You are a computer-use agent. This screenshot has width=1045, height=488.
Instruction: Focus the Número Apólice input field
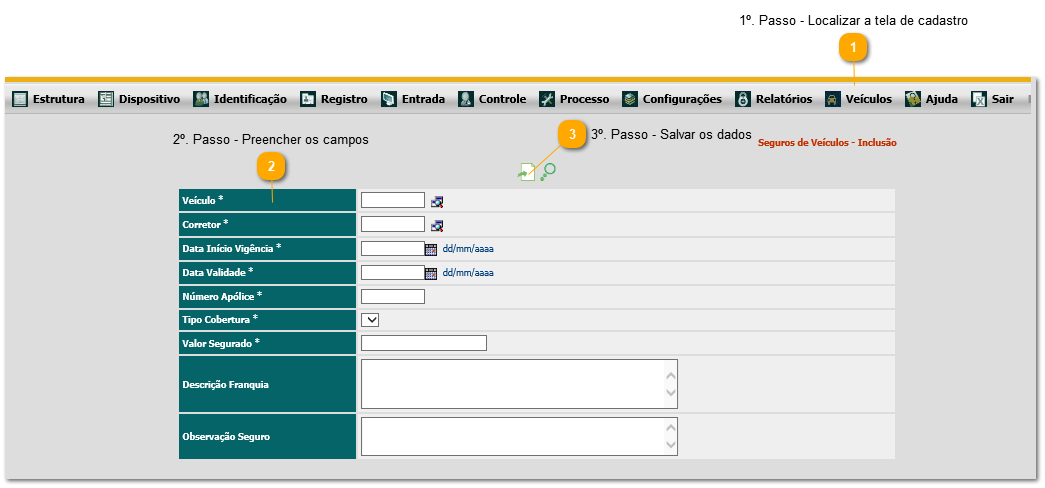click(x=393, y=296)
